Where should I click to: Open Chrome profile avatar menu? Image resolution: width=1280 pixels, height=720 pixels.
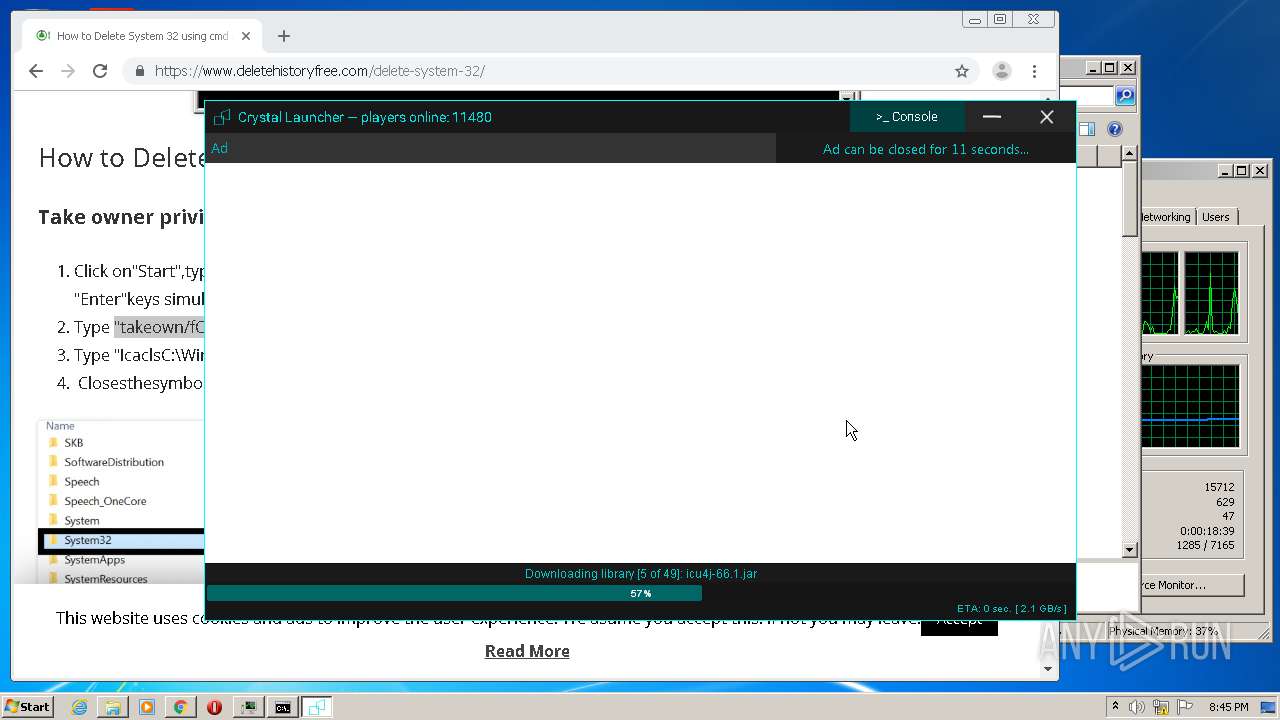tap(1001, 71)
